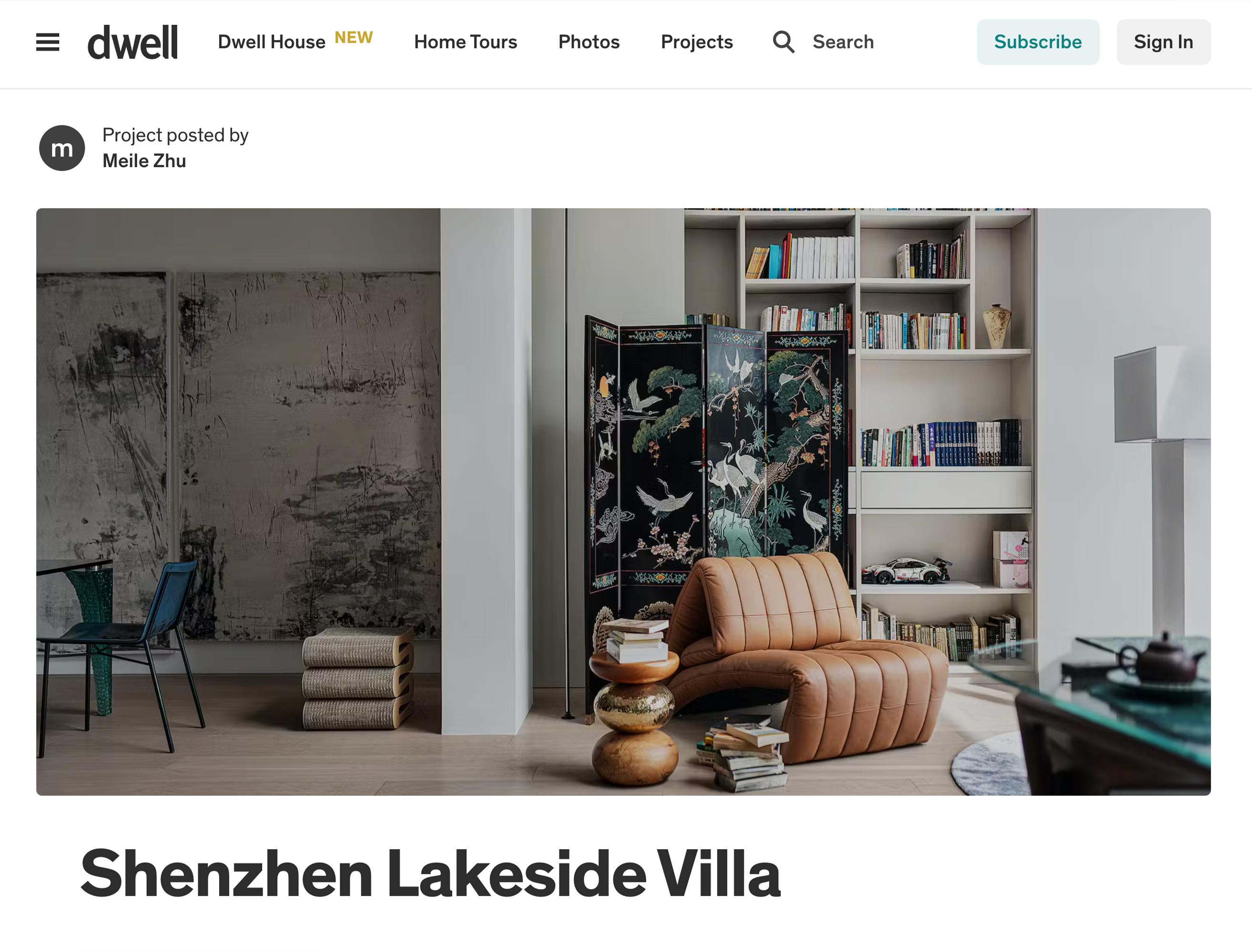Image resolution: width=1252 pixels, height=952 pixels.
Task: Click the Sign In button
Action: click(1163, 42)
